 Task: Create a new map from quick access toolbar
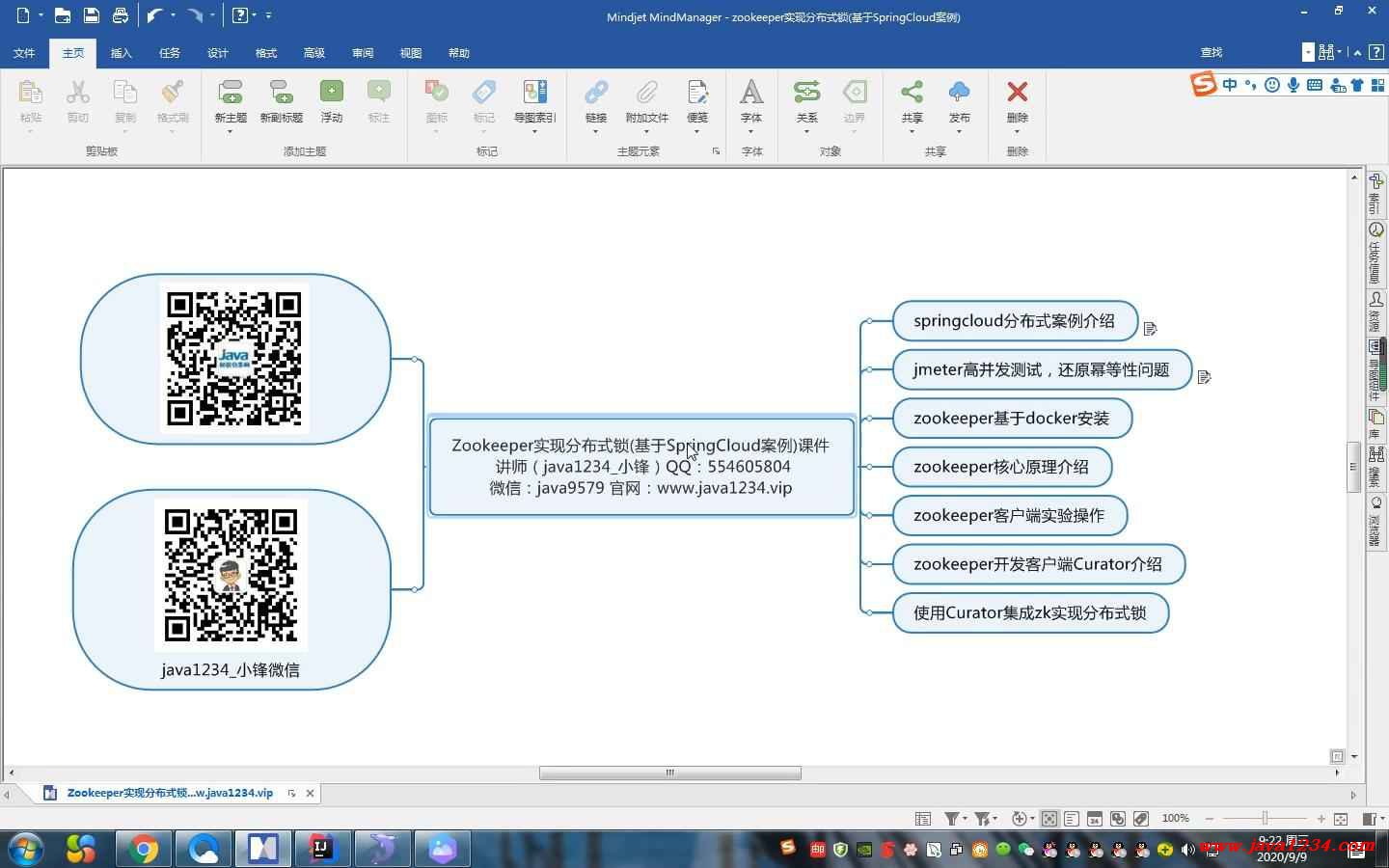pos(23,15)
